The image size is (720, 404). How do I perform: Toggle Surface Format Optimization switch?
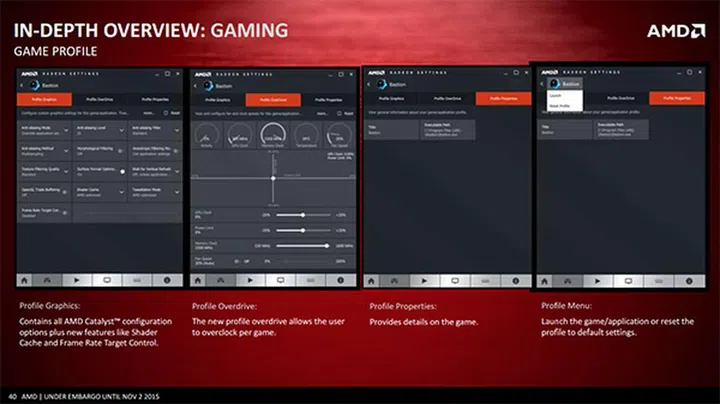click(122, 172)
